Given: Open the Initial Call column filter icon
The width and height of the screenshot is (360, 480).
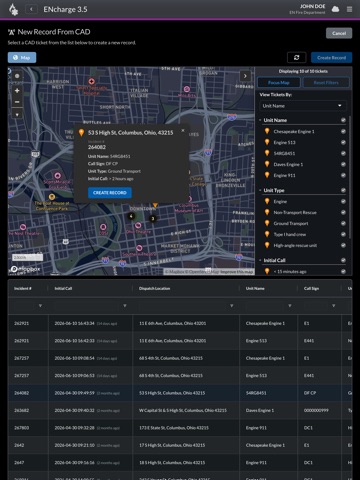Looking at the screenshot, I should [x=125, y=306].
